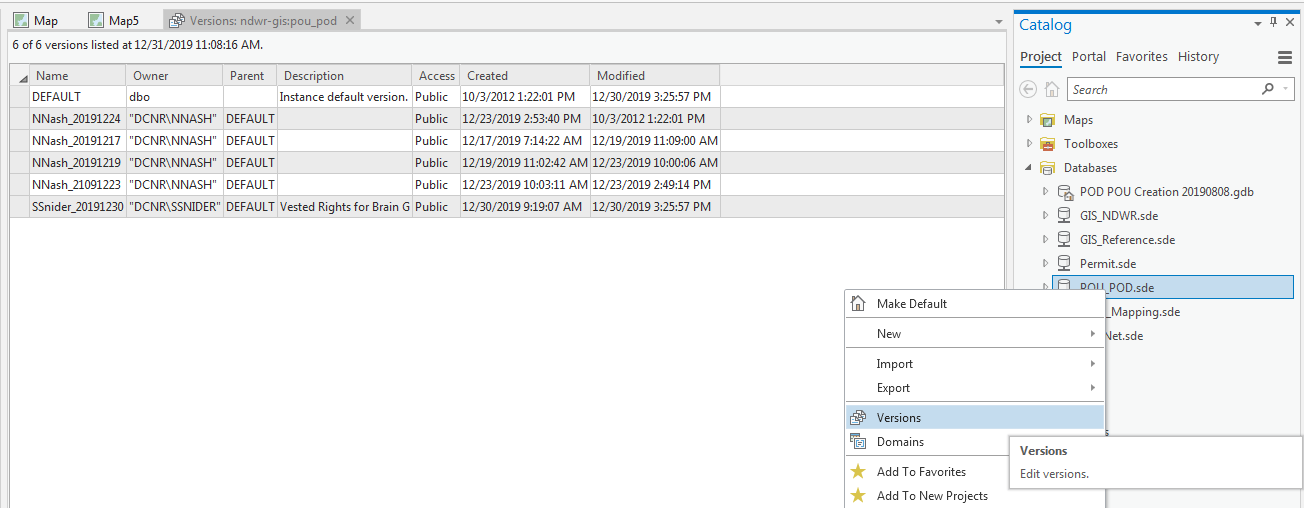Choose Versions from the context menu
Screen dimensions: 1304x508
point(975,418)
